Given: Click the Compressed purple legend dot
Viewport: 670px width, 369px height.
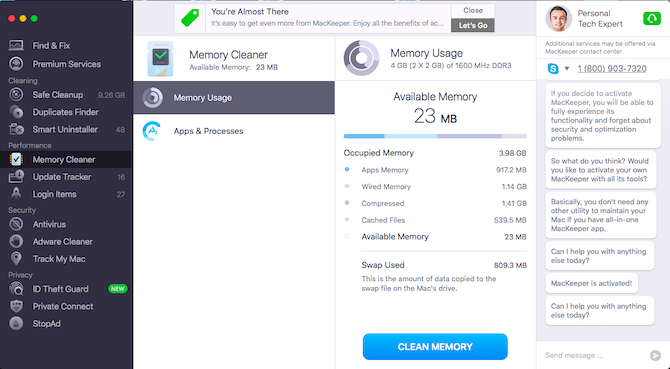Looking at the screenshot, I should coord(347,203).
